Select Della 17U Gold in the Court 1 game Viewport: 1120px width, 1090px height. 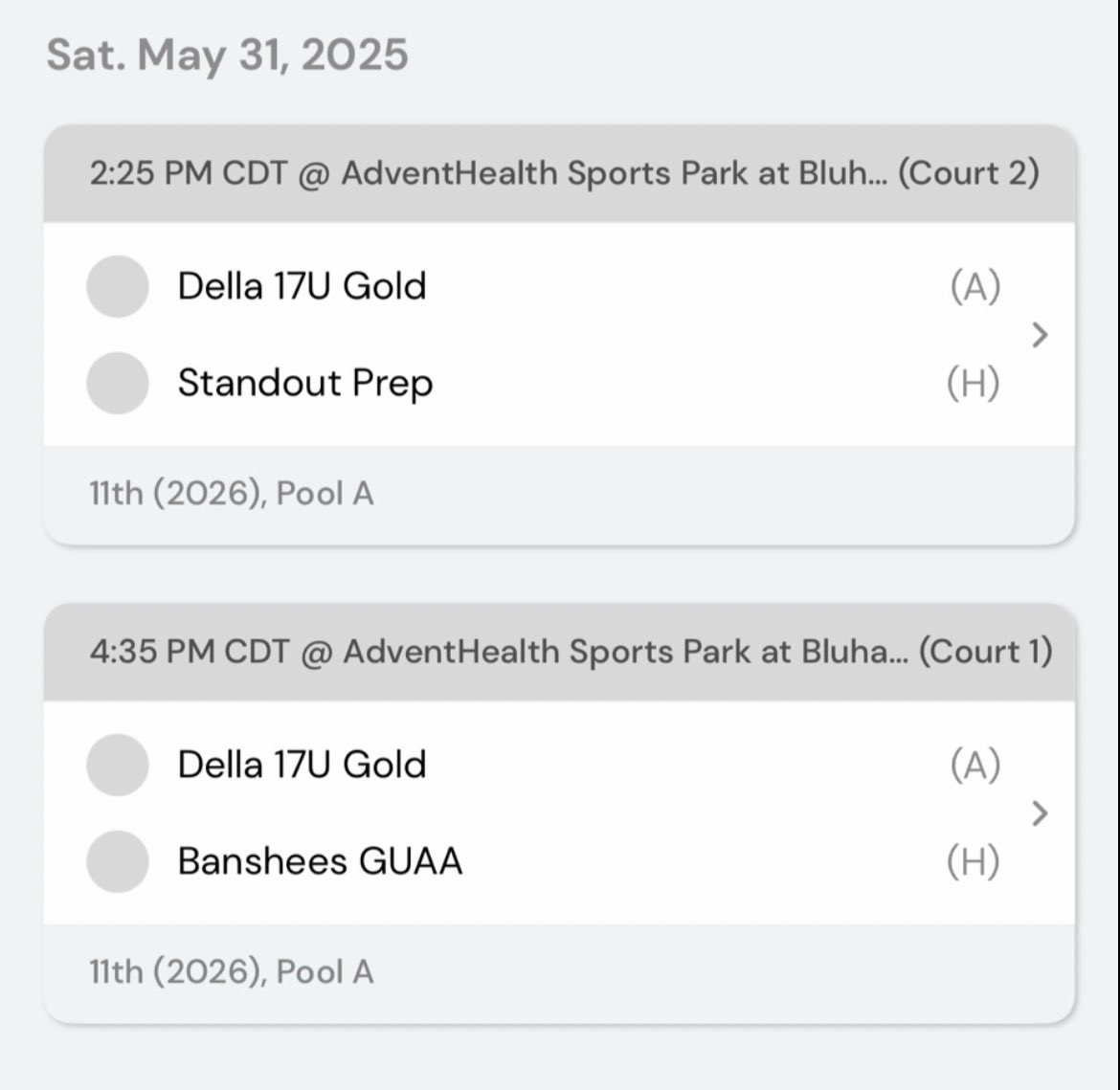[x=302, y=765]
